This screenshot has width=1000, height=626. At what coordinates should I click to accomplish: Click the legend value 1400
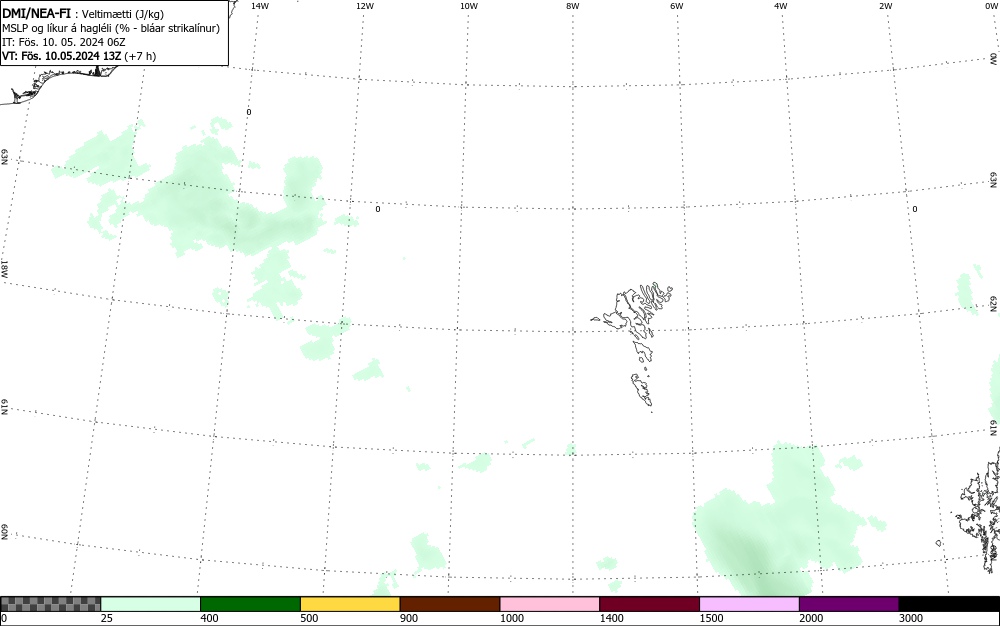click(612, 618)
